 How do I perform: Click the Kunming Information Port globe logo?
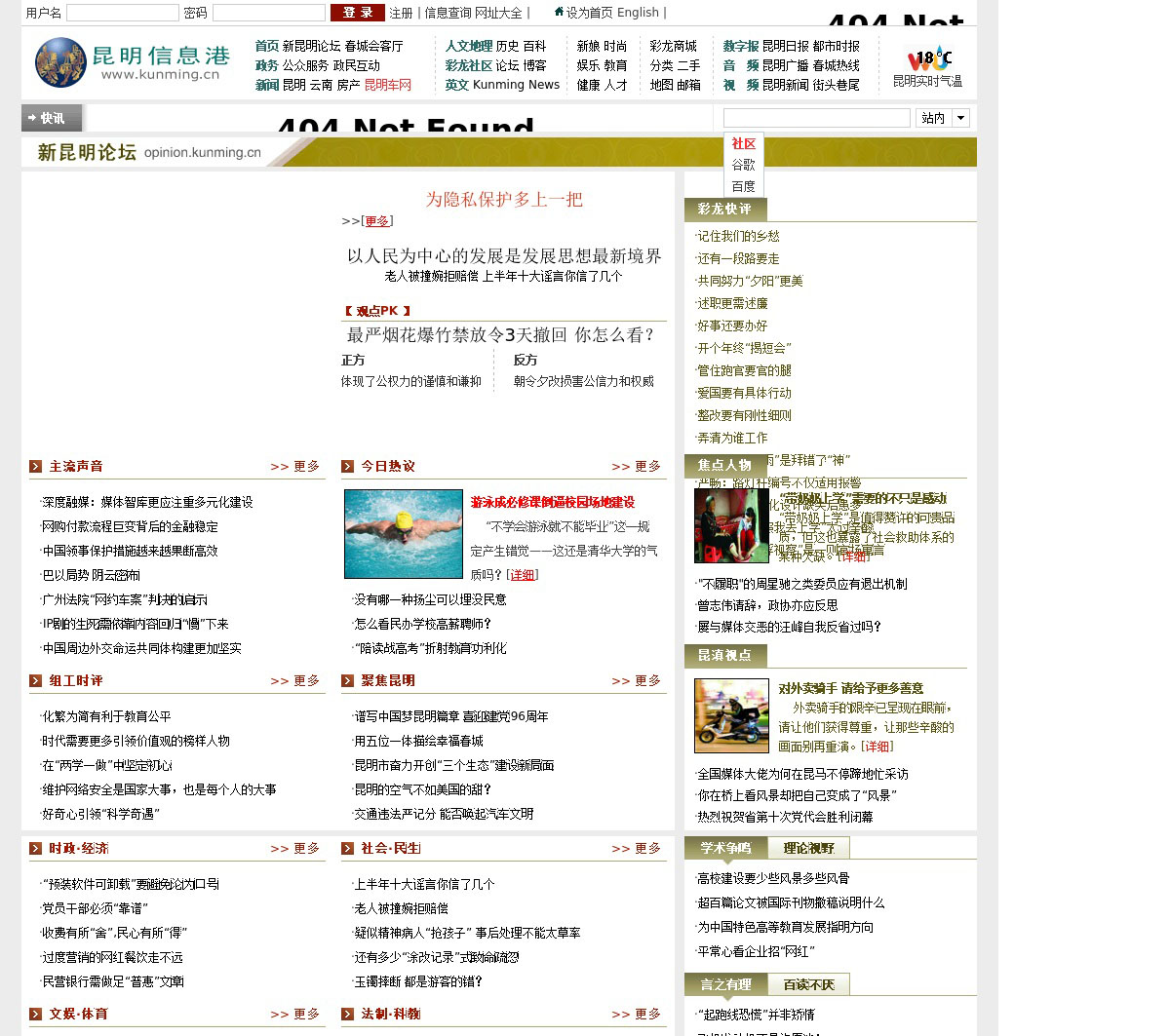coord(60,62)
